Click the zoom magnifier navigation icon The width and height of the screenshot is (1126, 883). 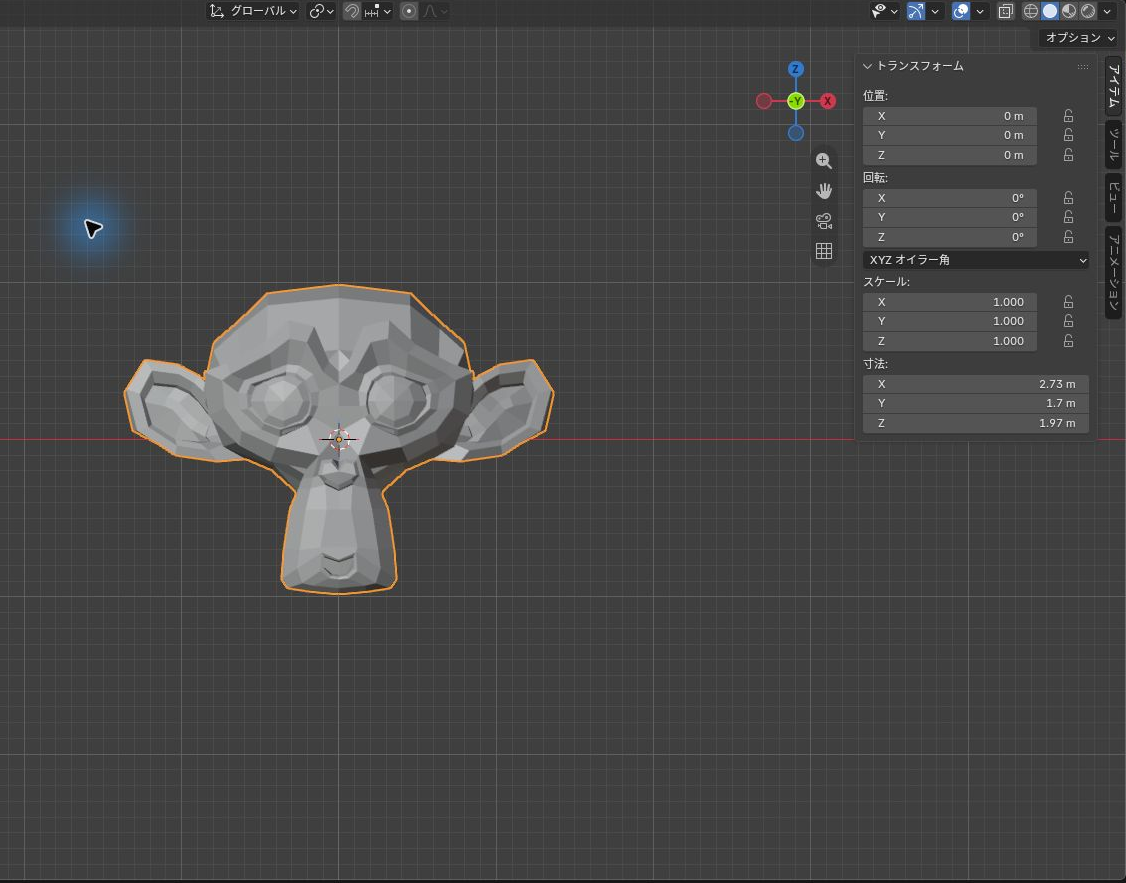[824, 161]
